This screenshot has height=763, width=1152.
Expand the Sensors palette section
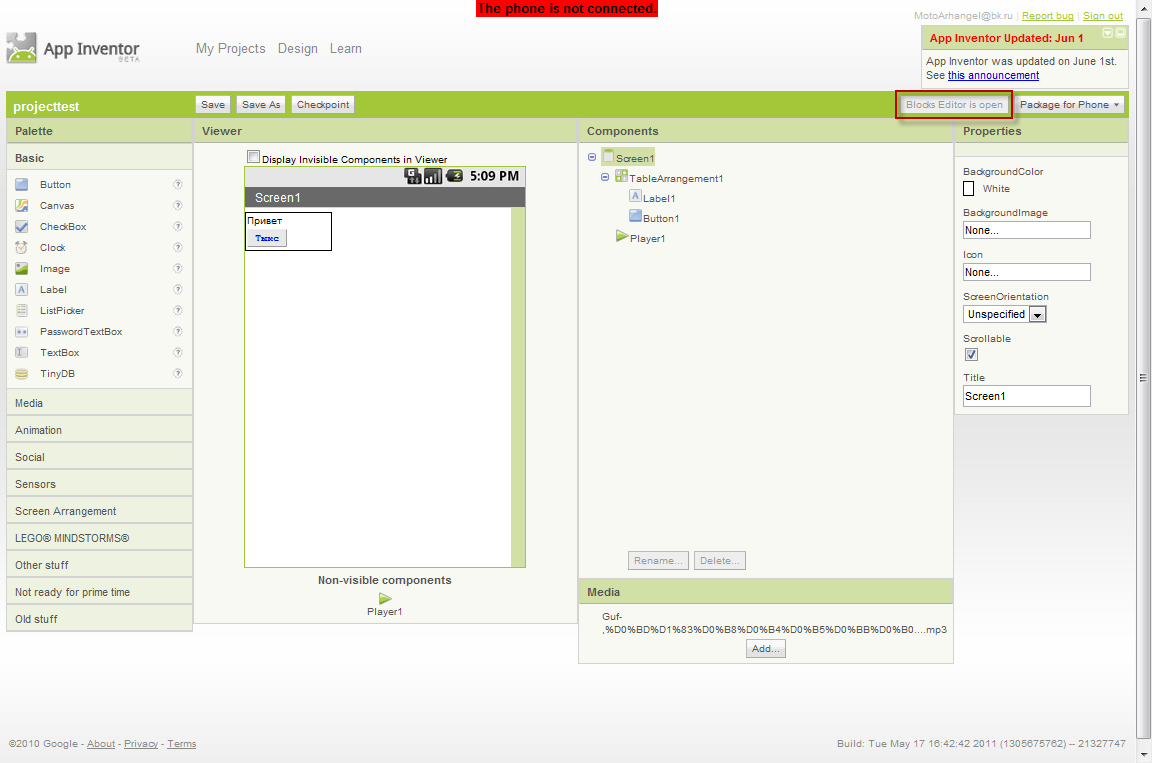pyautogui.click(x=99, y=484)
